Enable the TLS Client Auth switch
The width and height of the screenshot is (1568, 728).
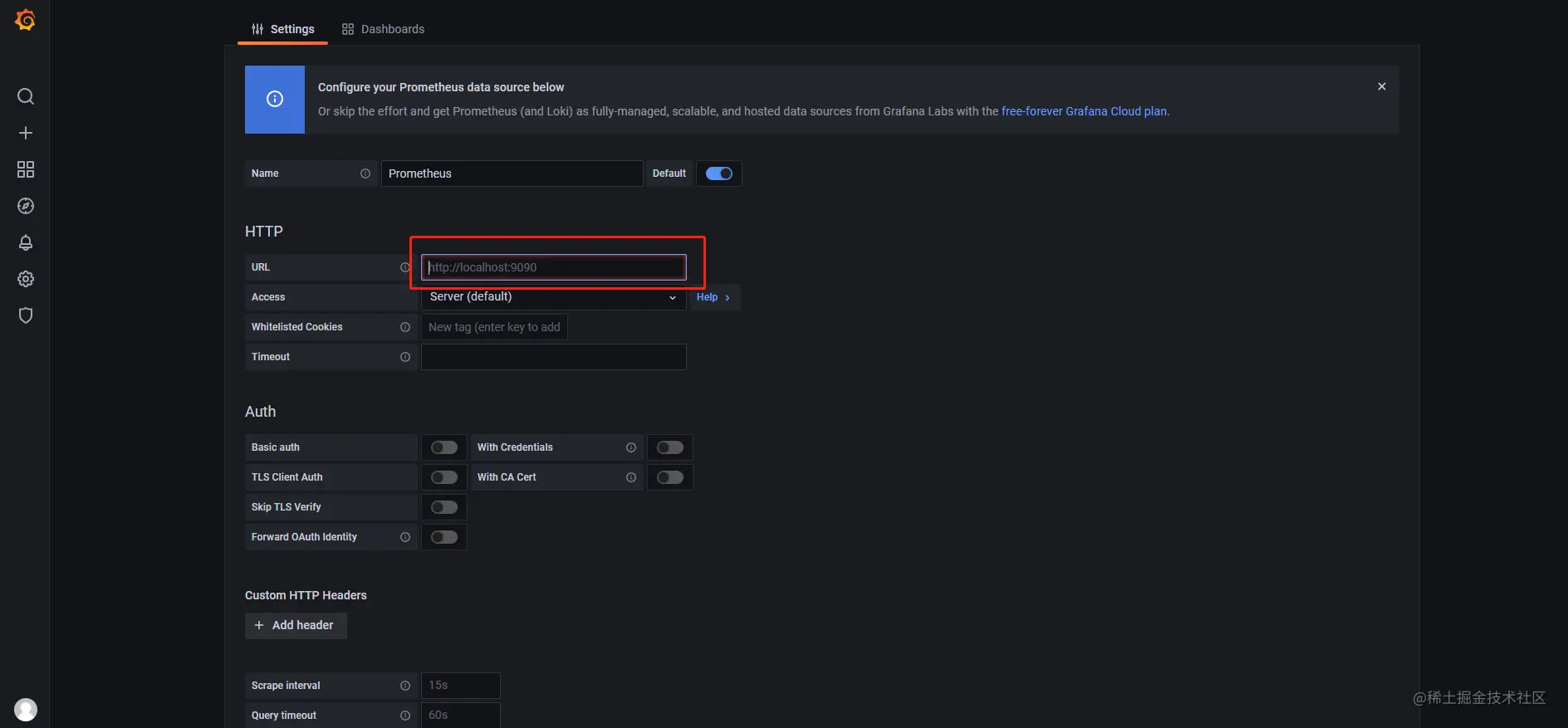[x=444, y=477]
